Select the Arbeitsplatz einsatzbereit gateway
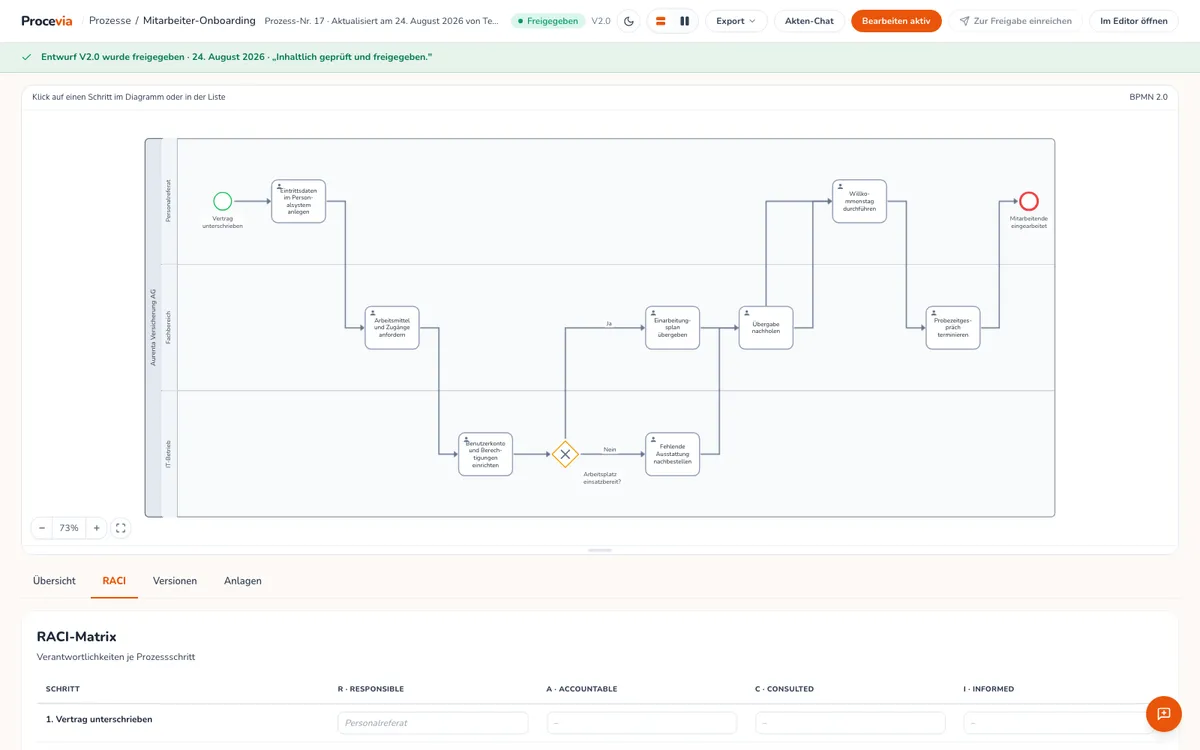 coord(565,454)
